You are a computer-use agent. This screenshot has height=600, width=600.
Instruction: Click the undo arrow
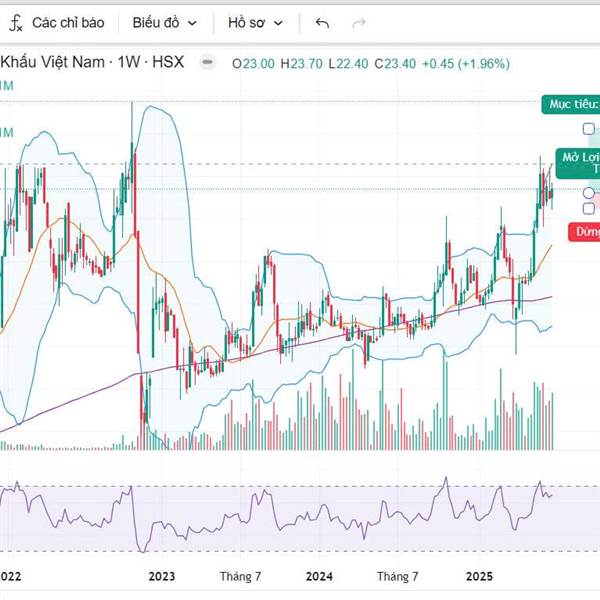tap(322, 23)
